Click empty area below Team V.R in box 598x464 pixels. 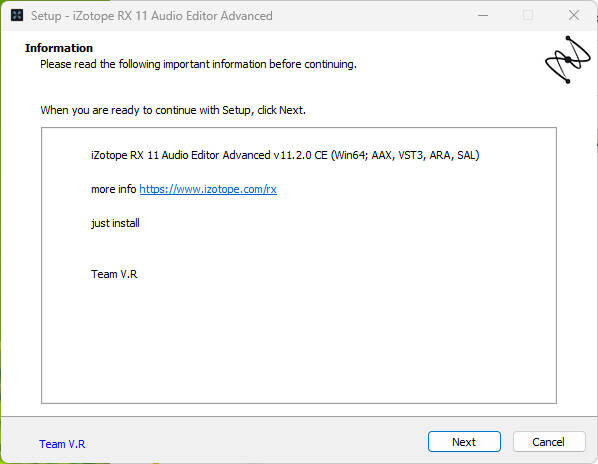pyautogui.click(x=299, y=343)
